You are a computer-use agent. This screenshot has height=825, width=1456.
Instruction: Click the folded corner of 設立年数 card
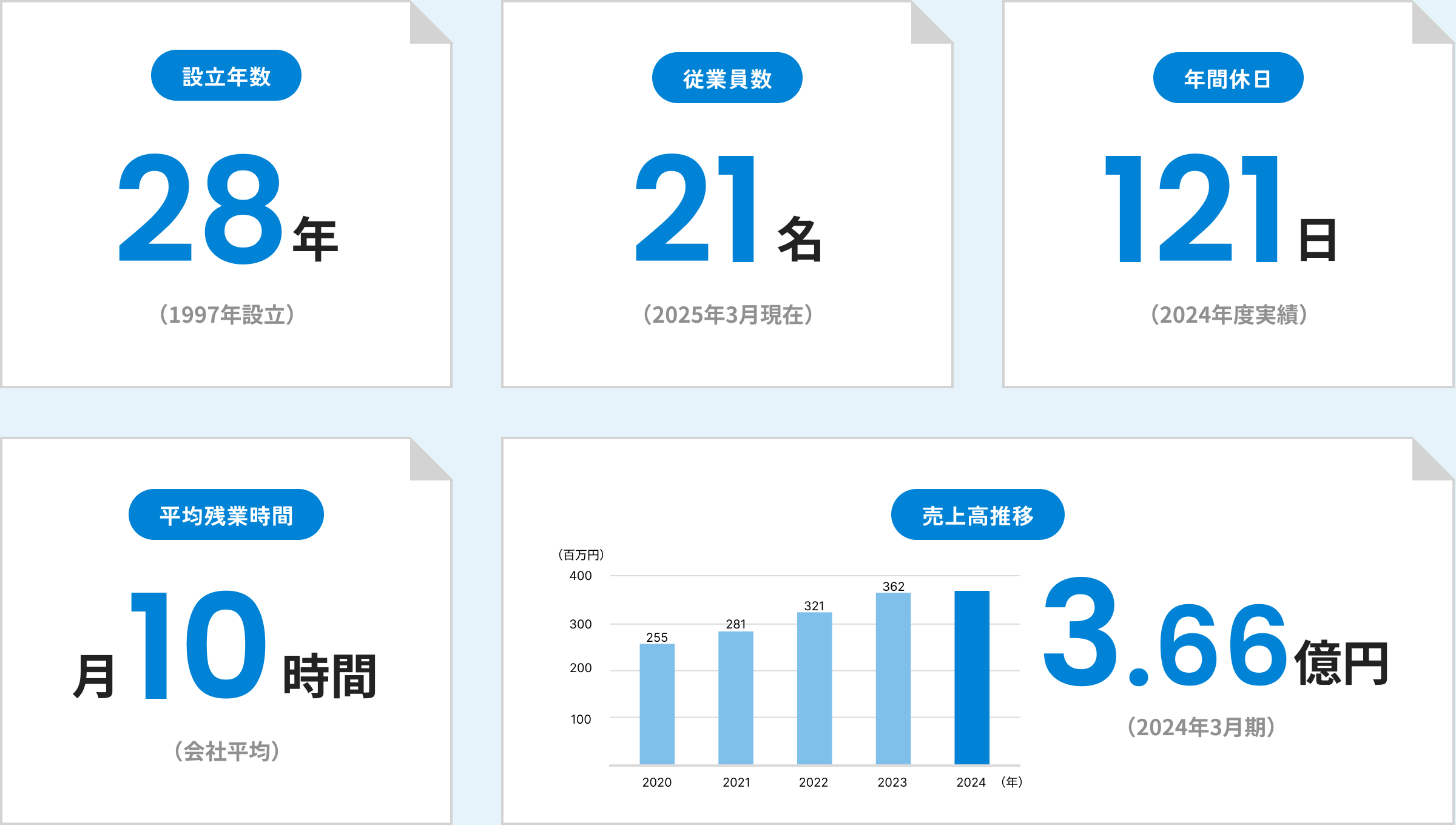pos(425,28)
